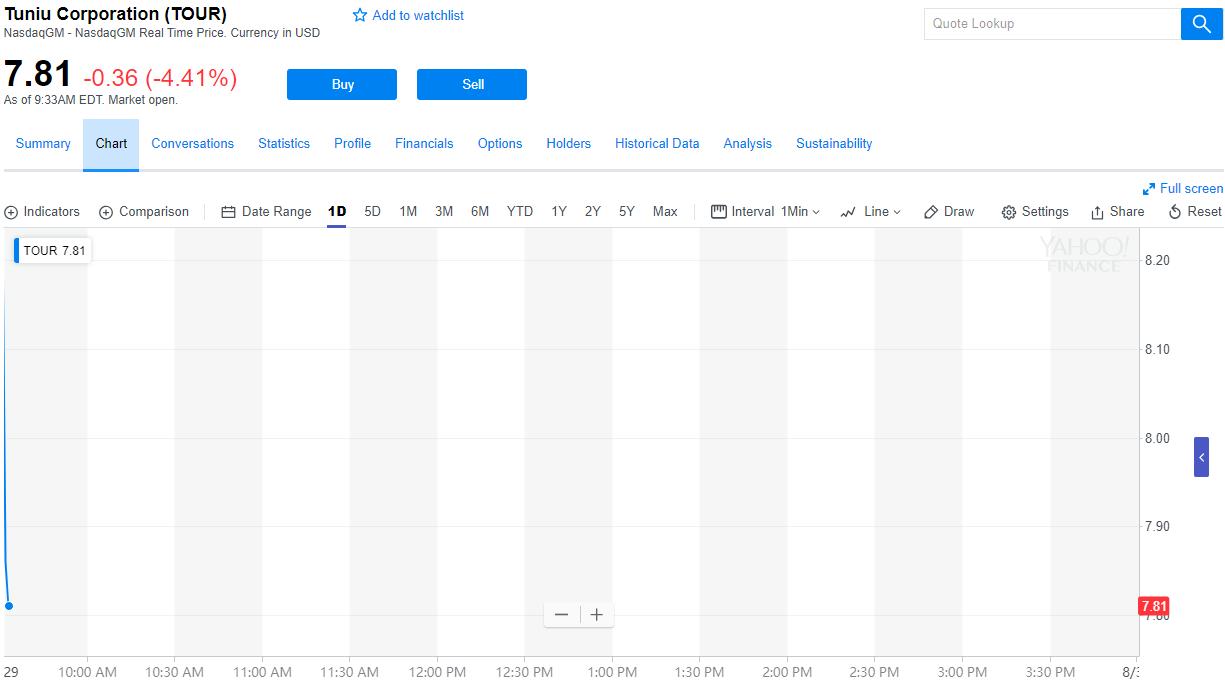Switch to the Historical Data tab
Image resolution: width=1225 pixels, height=684 pixels.
click(x=657, y=144)
